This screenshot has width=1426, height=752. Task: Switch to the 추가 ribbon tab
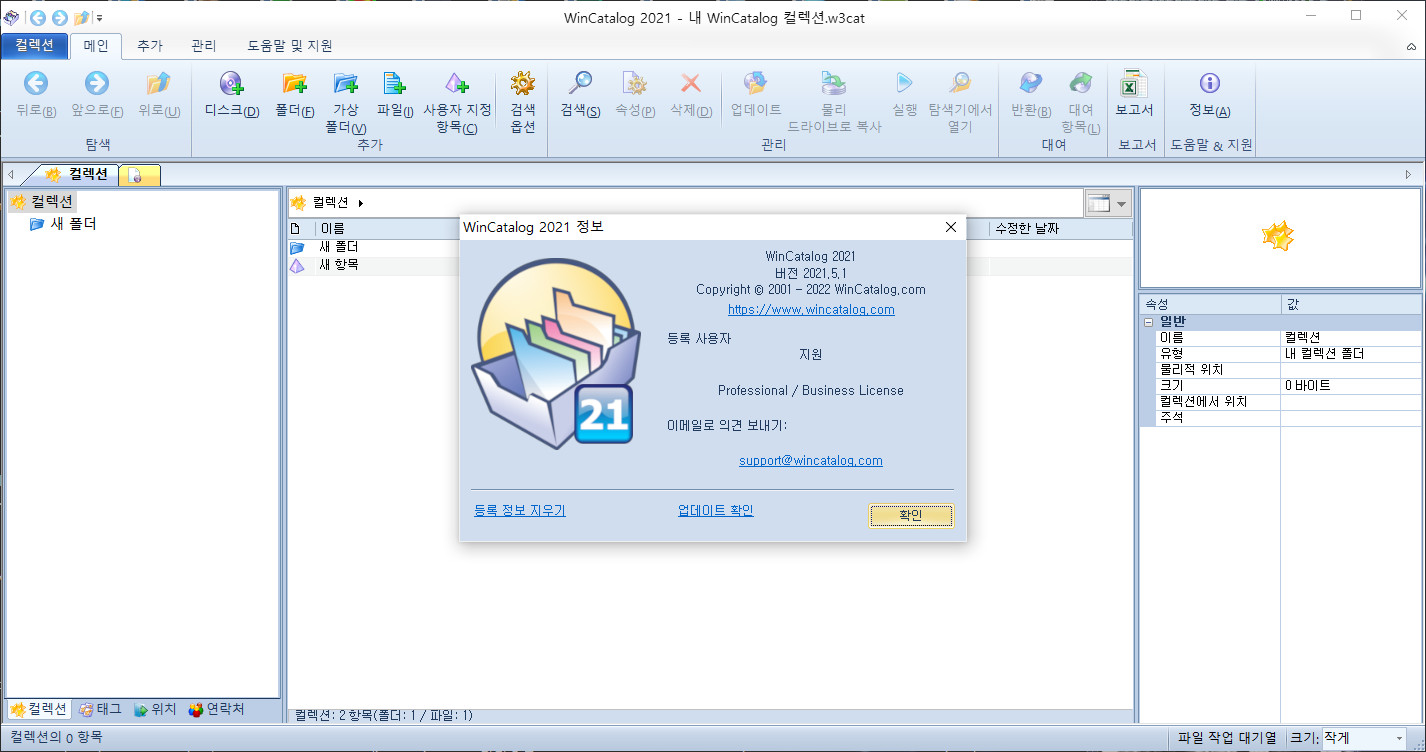(150, 46)
